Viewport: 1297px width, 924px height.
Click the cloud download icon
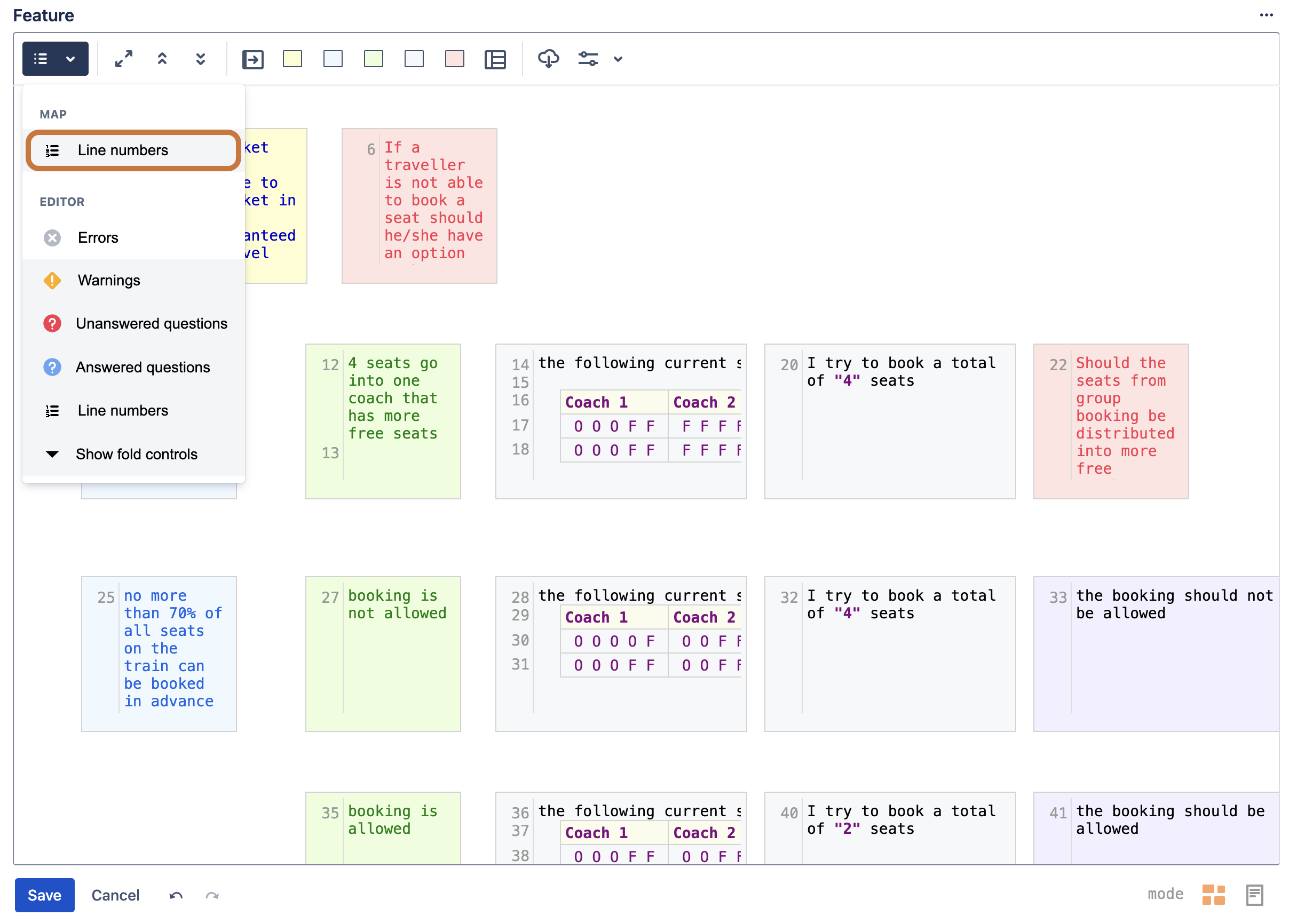pos(548,59)
